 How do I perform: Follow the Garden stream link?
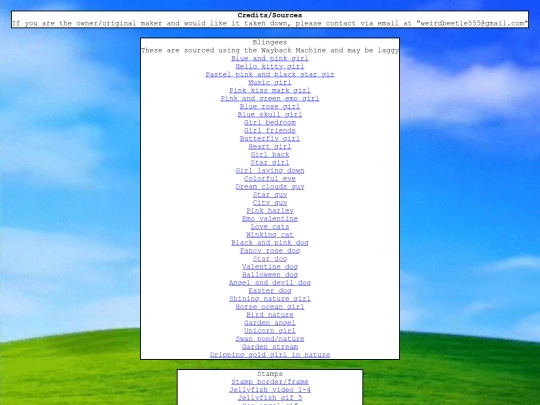pyautogui.click(x=270, y=346)
